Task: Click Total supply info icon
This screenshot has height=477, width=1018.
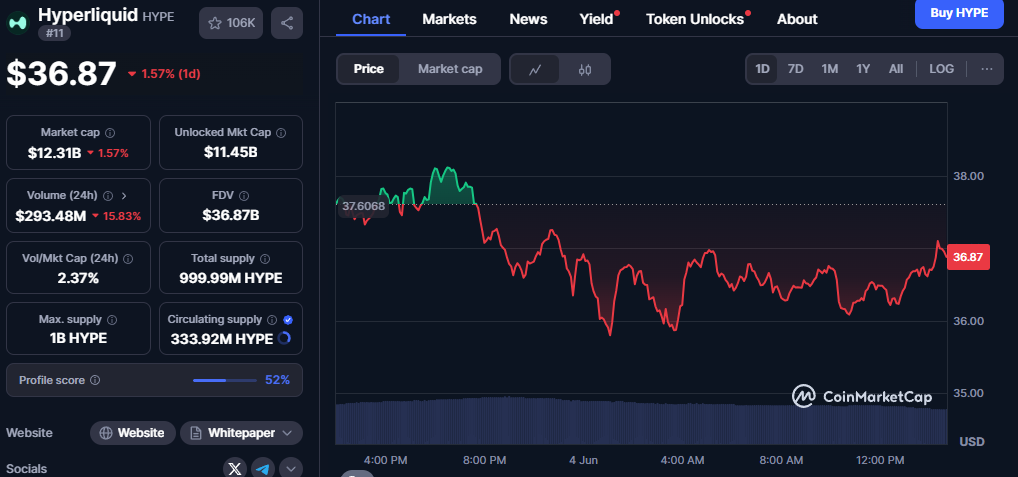Action: [265, 258]
